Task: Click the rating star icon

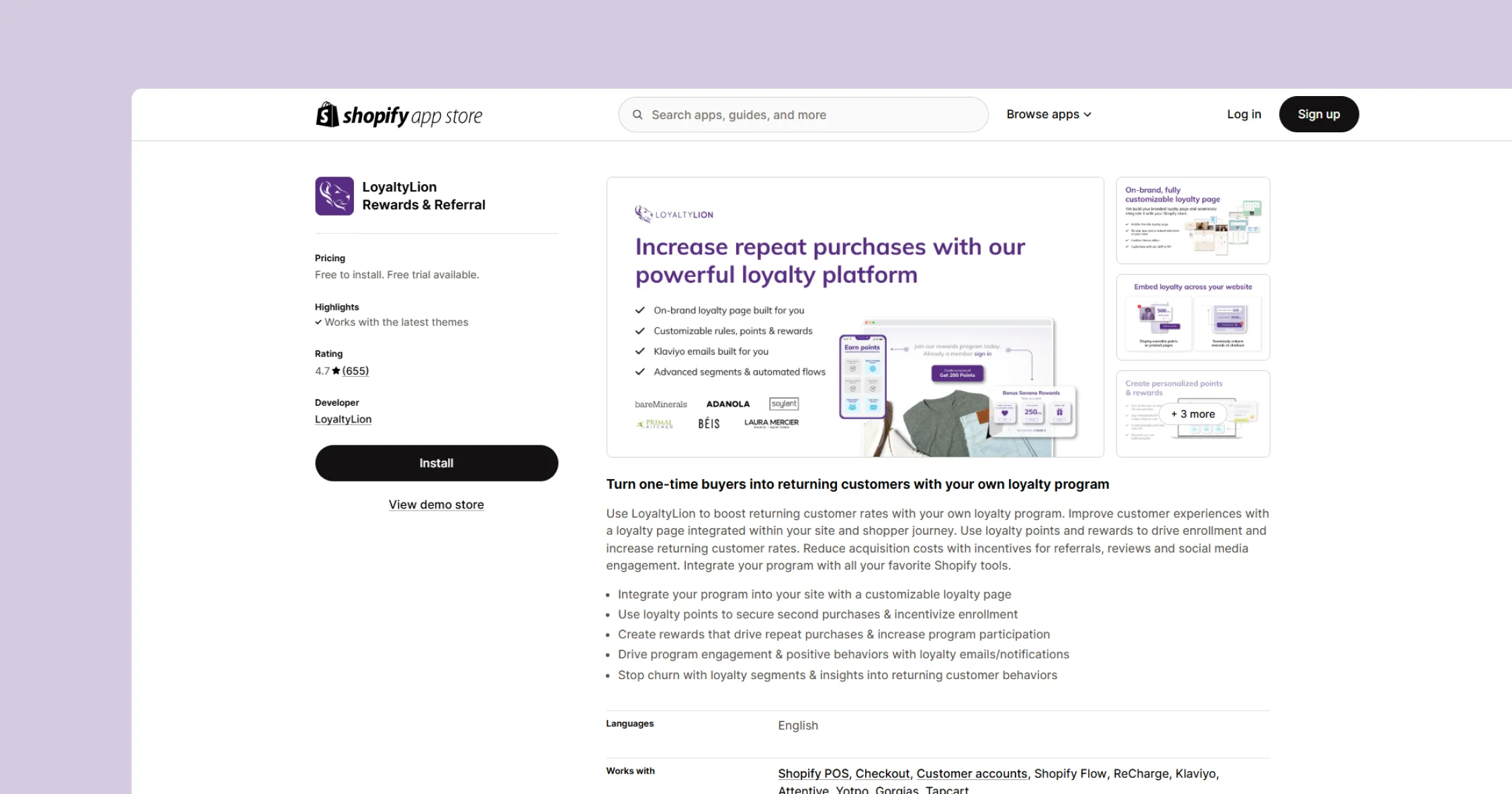Action: pos(336,371)
